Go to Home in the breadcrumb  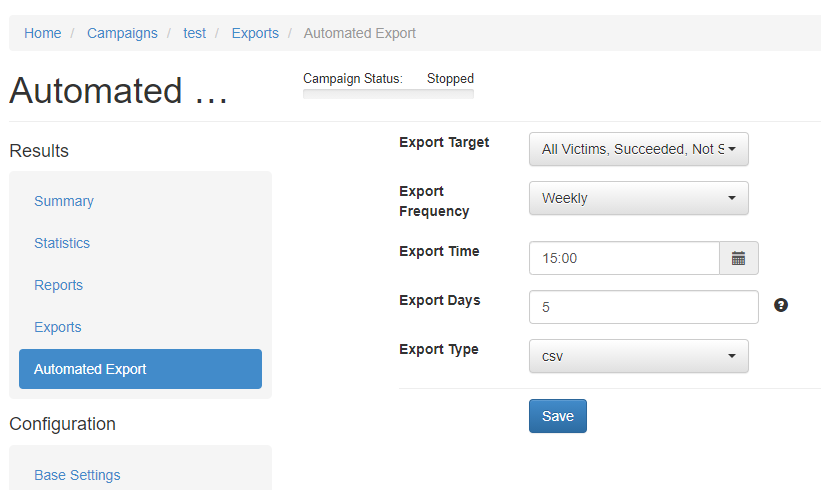(42, 34)
